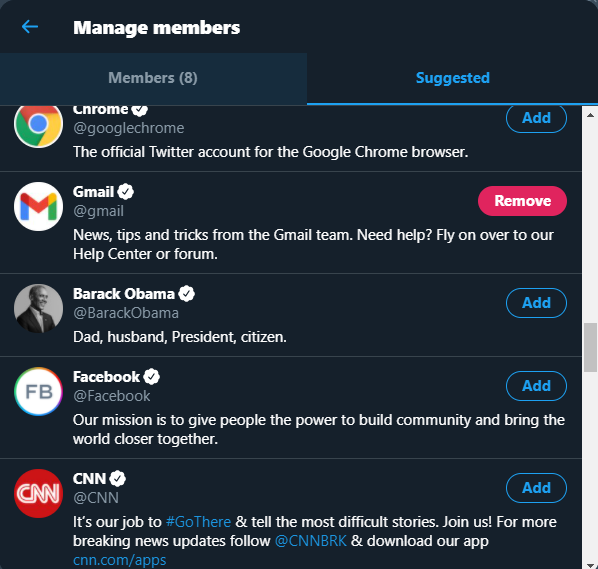Click the scrollbar down arrow
Viewport: 598px width, 569px height.
[x=590, y=565]
